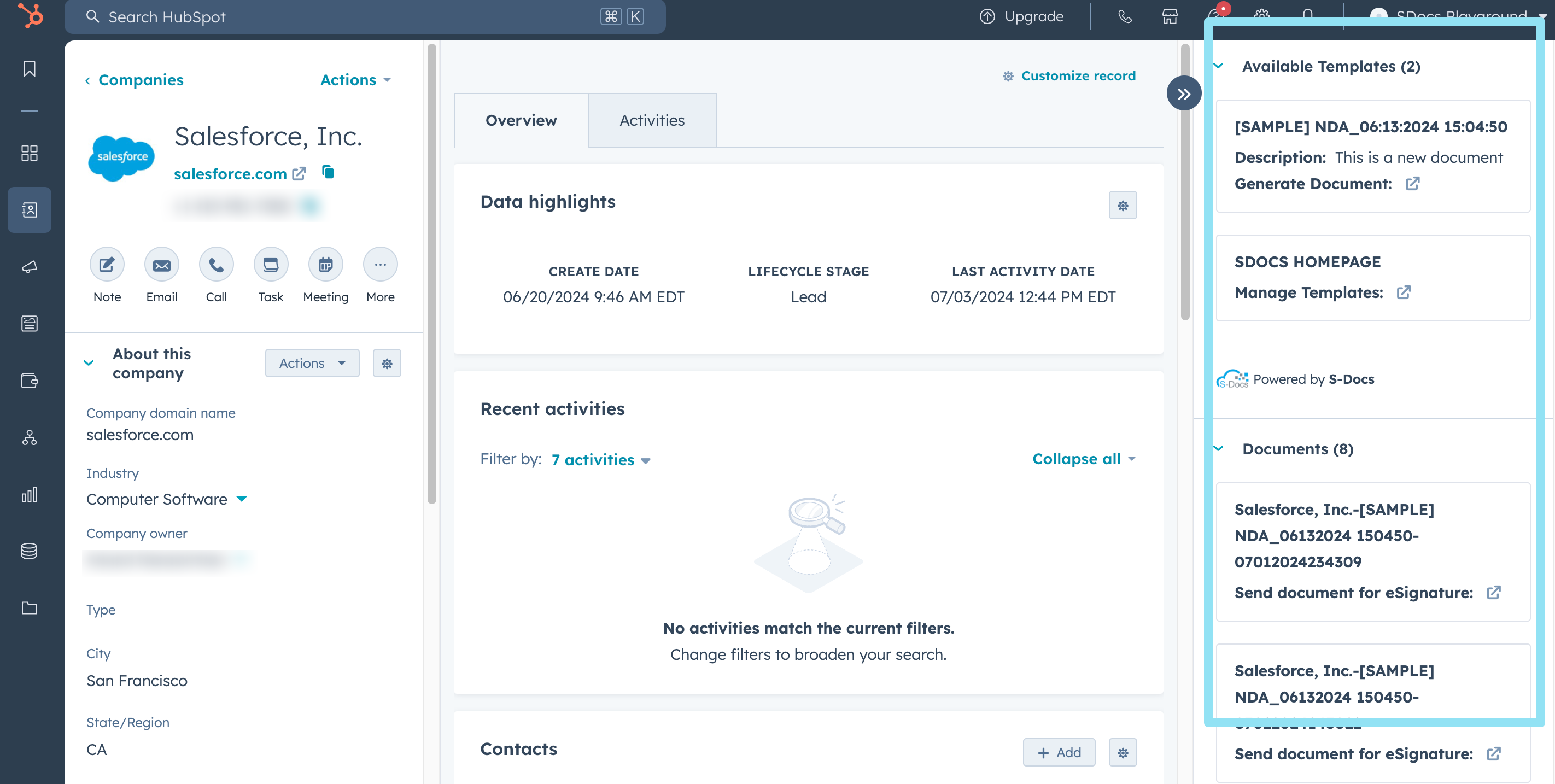1555x784 pixels.
Task: Click the Note icon to add note
Action: point(107,264)
